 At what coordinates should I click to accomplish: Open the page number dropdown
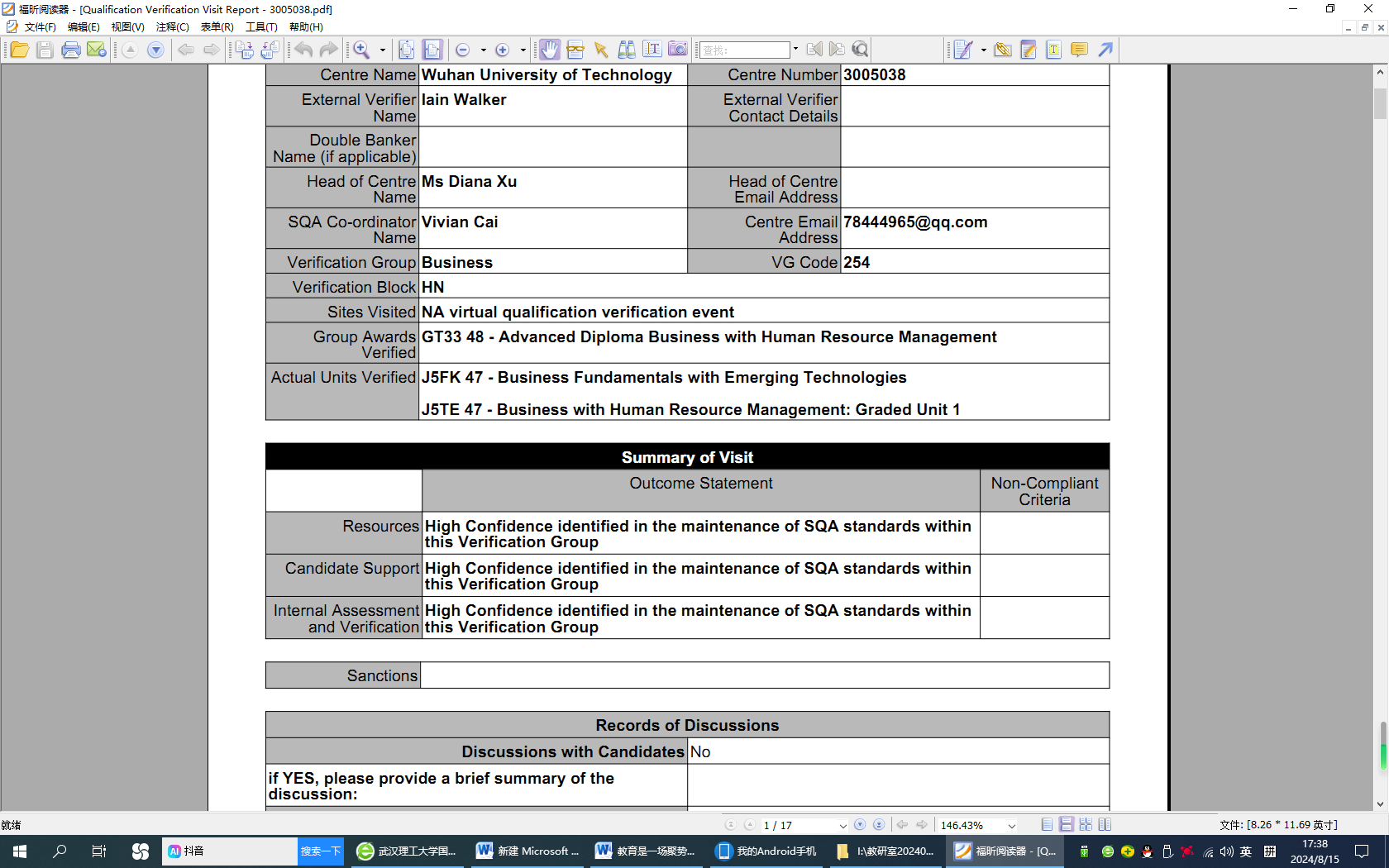pyautogui.click(x=842, y=826)
